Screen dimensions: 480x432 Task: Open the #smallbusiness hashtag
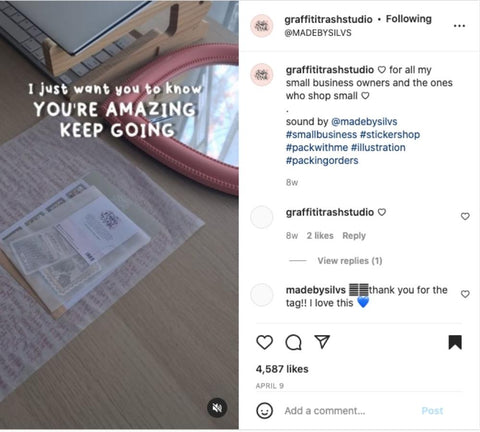[321, 135]
